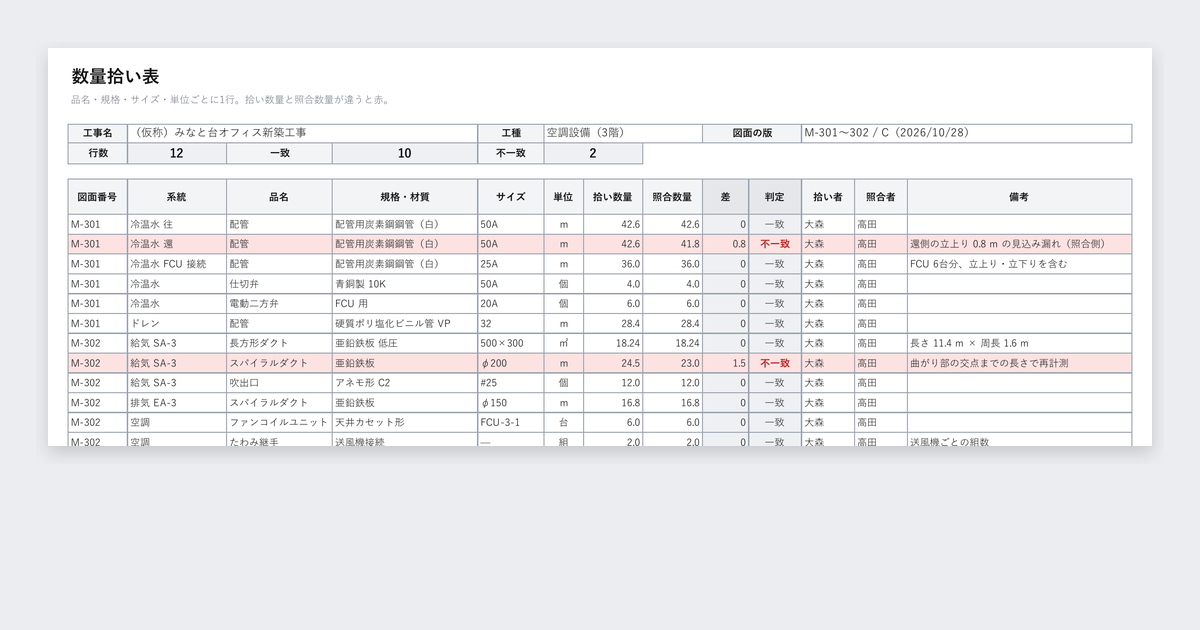Click the FCU 用 specification cell
Viewport: 1200px width, 630px height.
405,304
